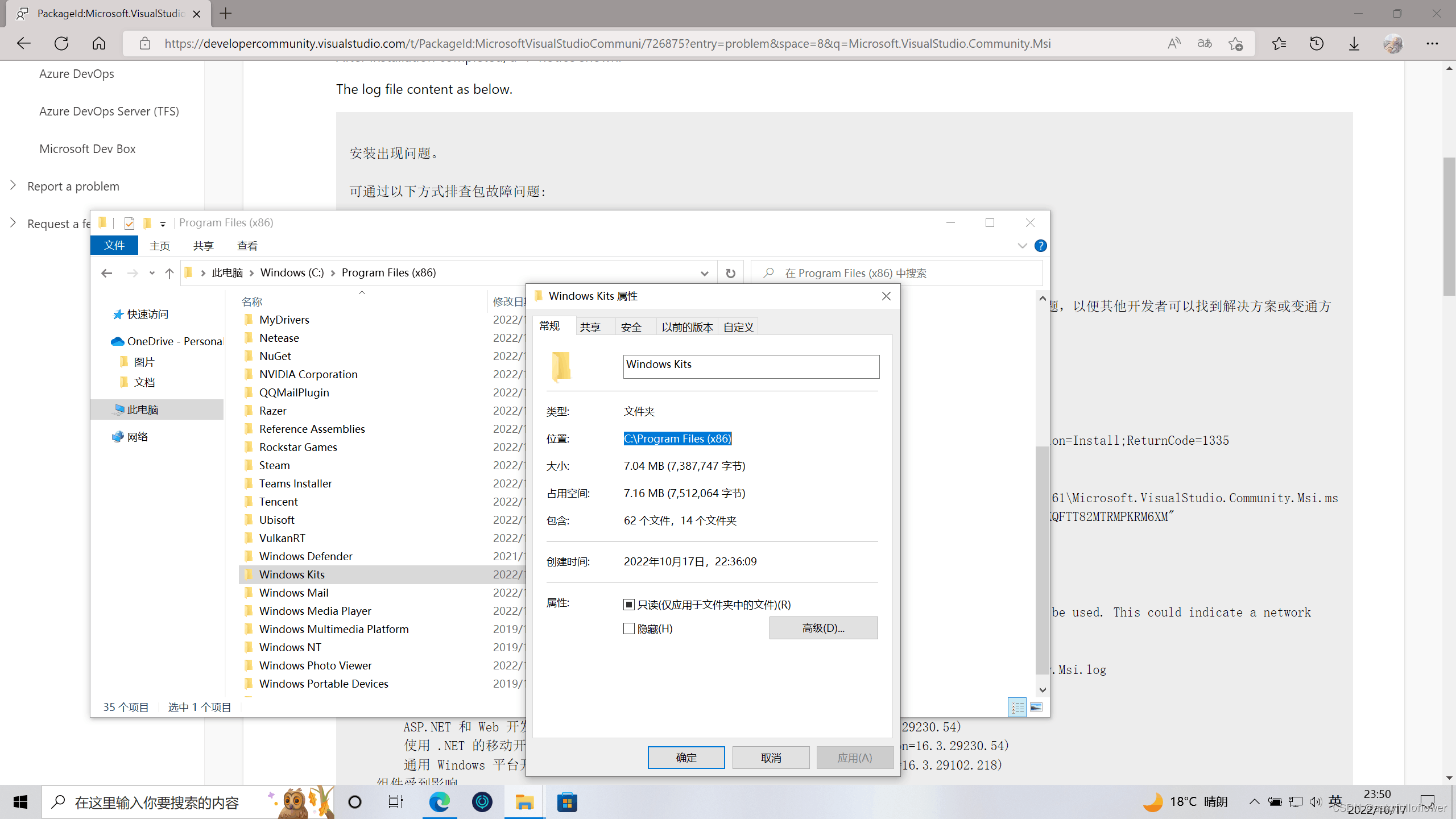
Task: Open Edge settings and more menu
Action: click(x=1432, y=43)
